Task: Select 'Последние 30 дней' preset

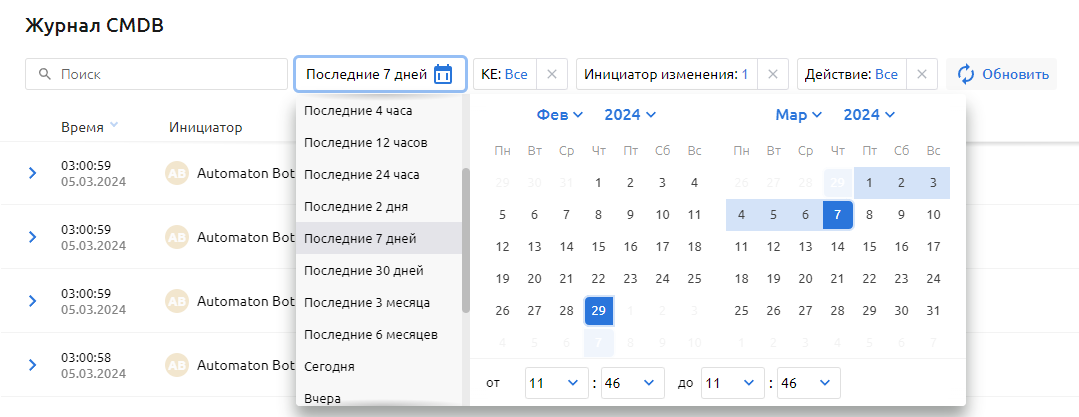Action: [363, 270]
